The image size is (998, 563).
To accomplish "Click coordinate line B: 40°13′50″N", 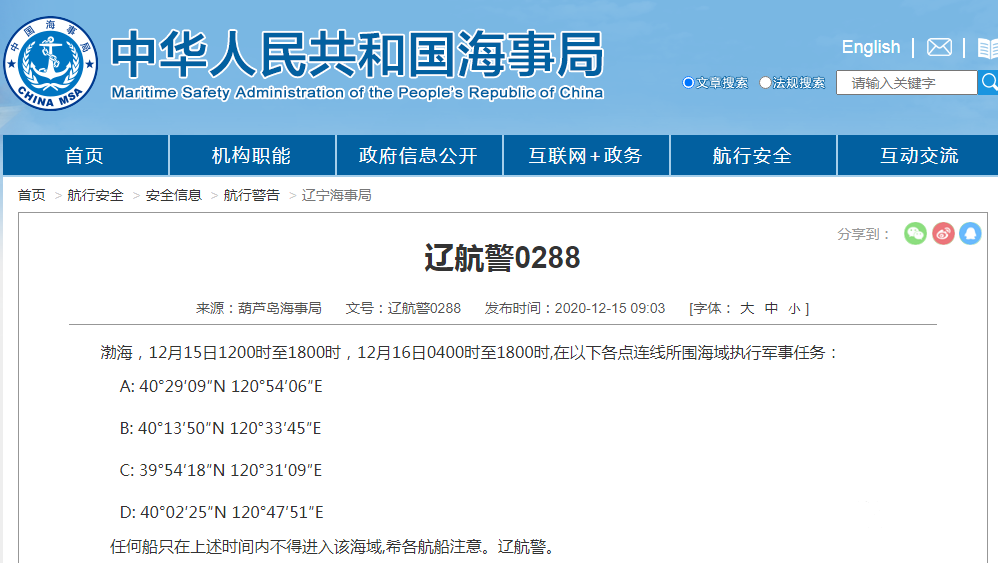I will tap(220, 428).
